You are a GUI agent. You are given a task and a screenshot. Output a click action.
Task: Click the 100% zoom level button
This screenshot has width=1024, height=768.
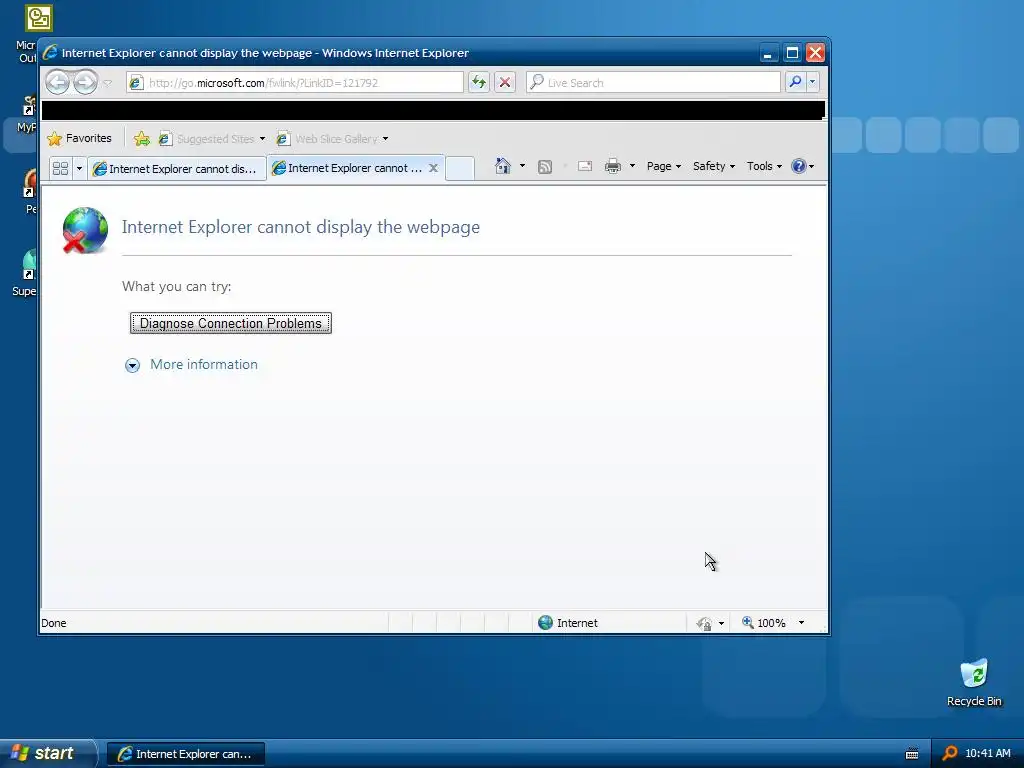[763, 623]
